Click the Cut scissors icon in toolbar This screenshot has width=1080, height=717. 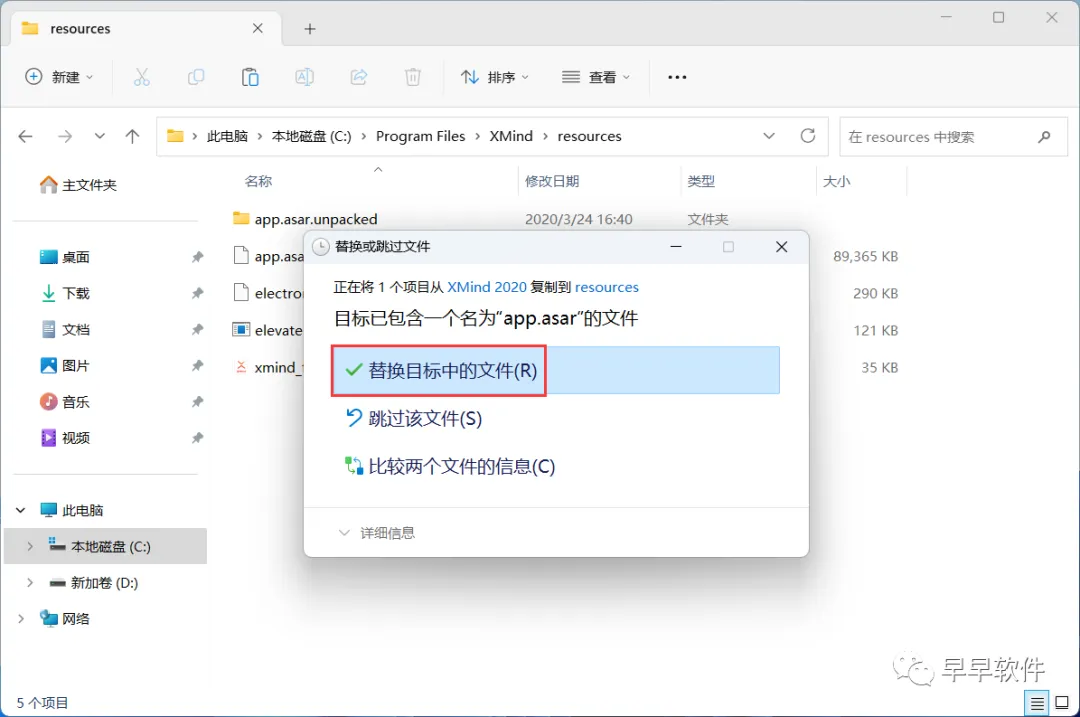coord(141,77)
